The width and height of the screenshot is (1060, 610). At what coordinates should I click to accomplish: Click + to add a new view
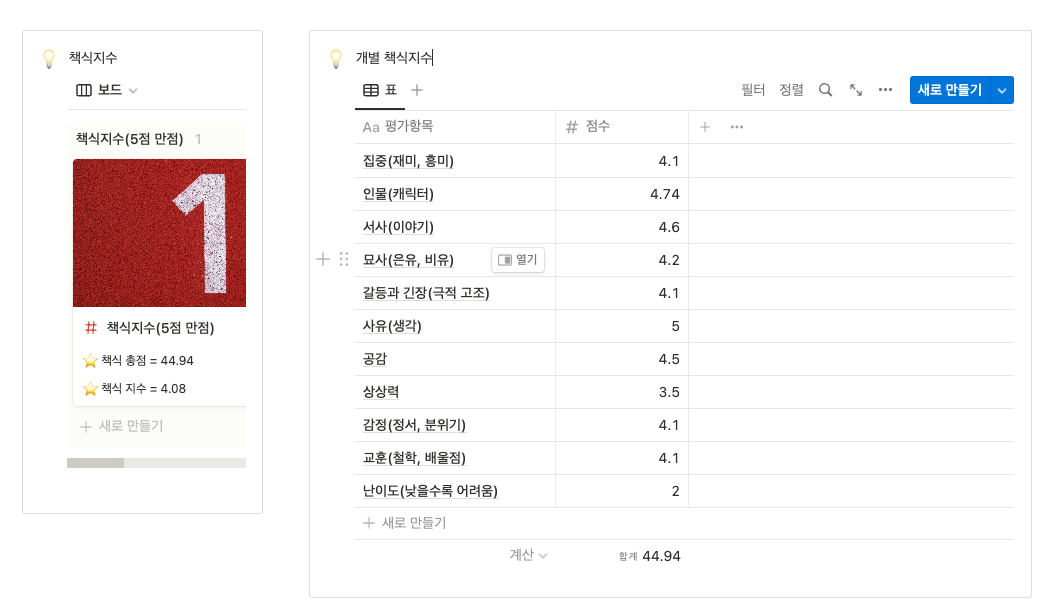click(415, 88)
